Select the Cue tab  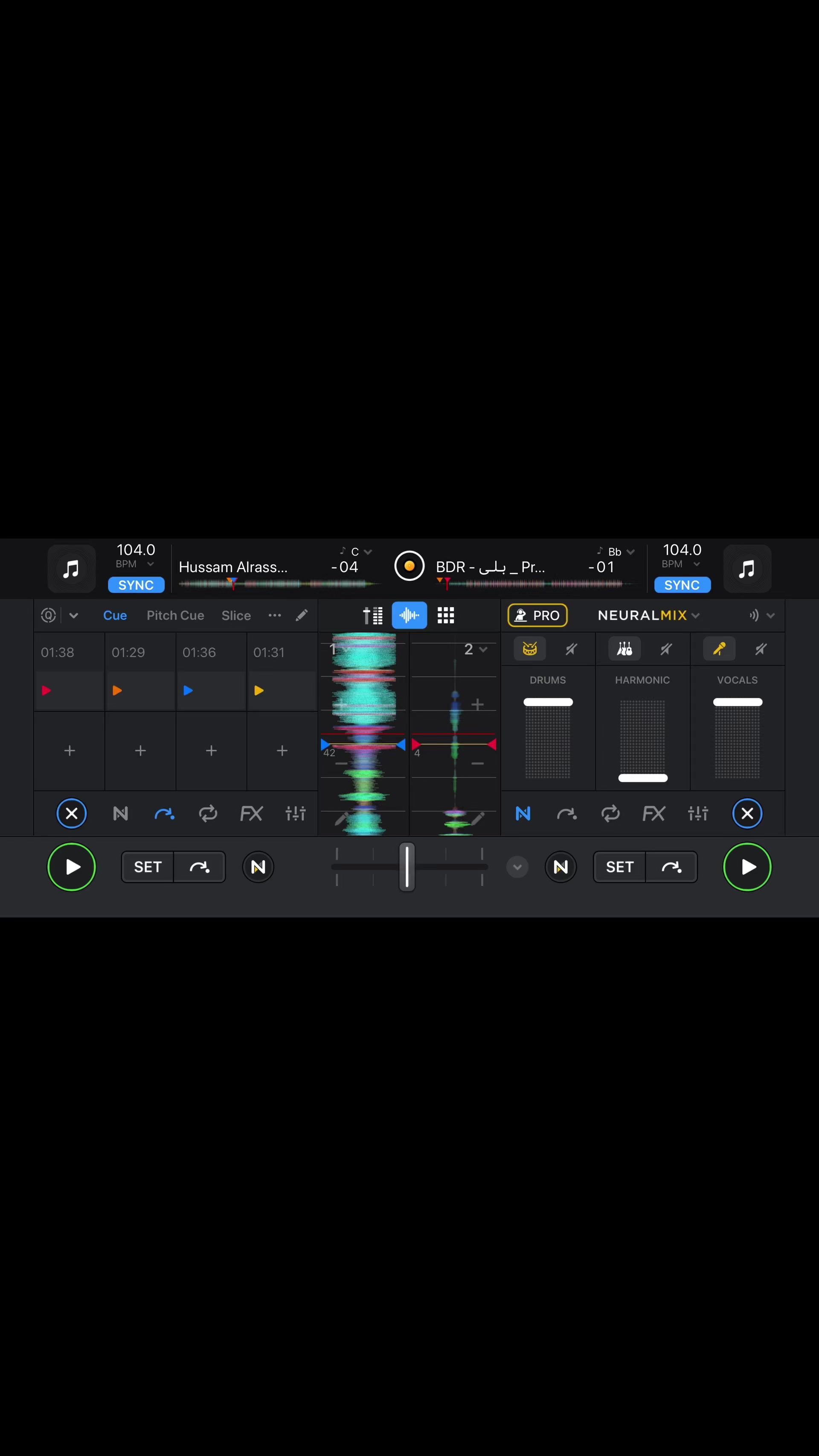click(x=115, y=615)
